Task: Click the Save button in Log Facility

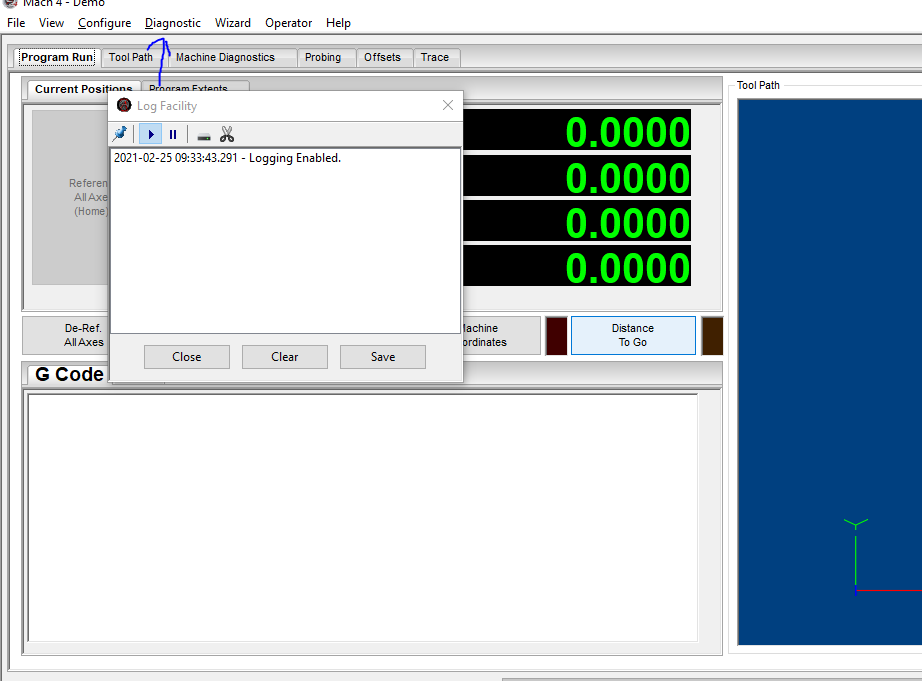Action: [x=382, y=357]
